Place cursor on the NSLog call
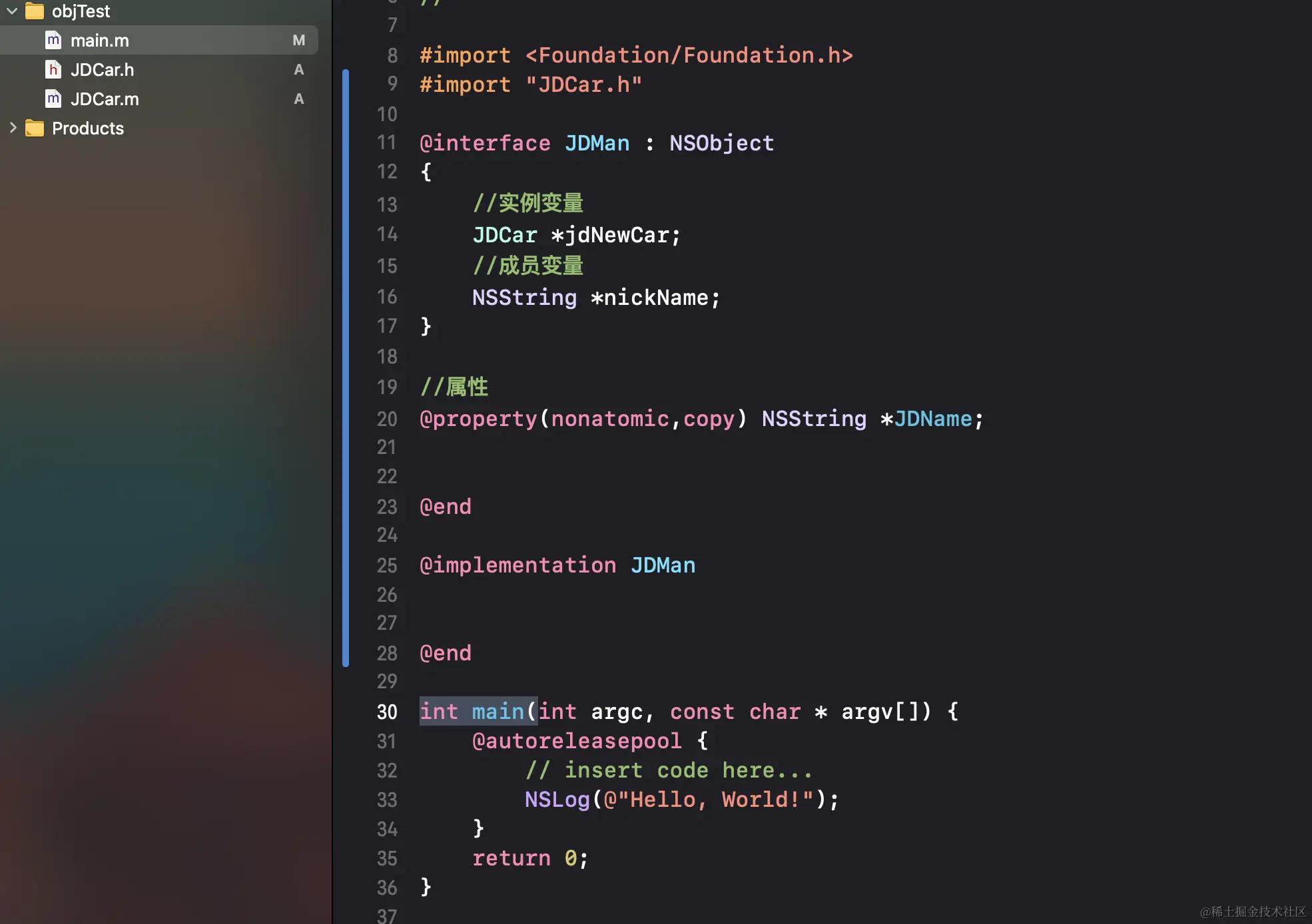The height and width of the screenshot is (924, 1312). 557,800
